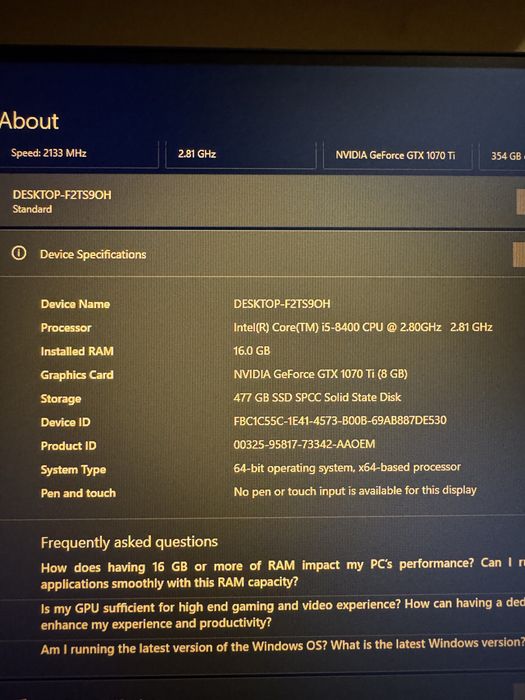Click the About page title

(29, 121)
